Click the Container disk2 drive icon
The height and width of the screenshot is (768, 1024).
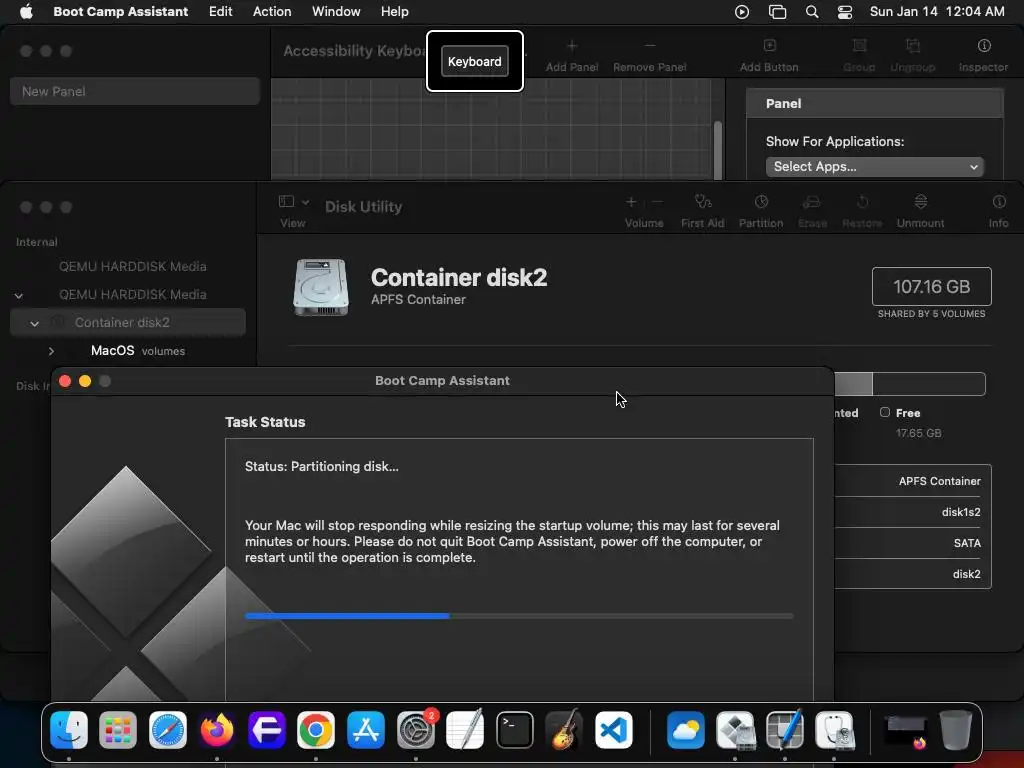pyautogui.click(x=321, y=287)
